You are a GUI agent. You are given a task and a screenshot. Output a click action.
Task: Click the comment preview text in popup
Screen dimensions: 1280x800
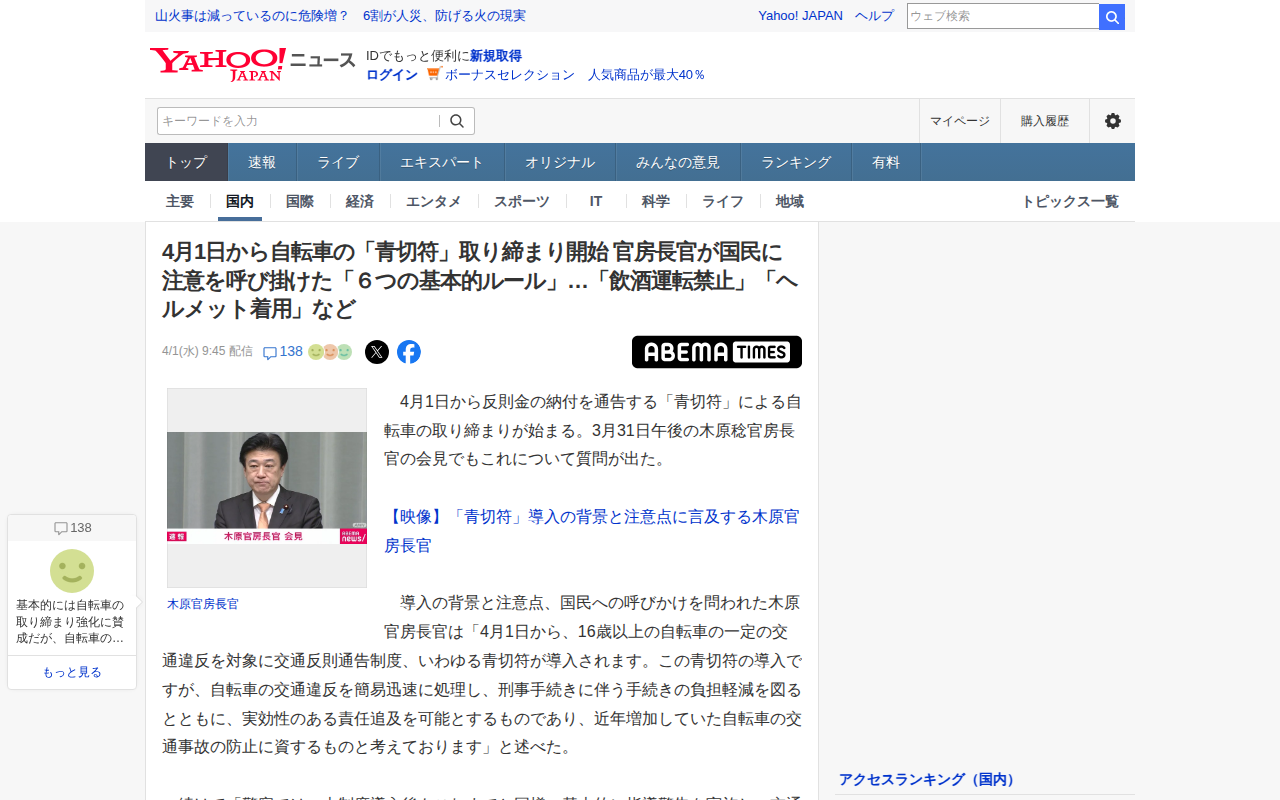click(72, 621)
